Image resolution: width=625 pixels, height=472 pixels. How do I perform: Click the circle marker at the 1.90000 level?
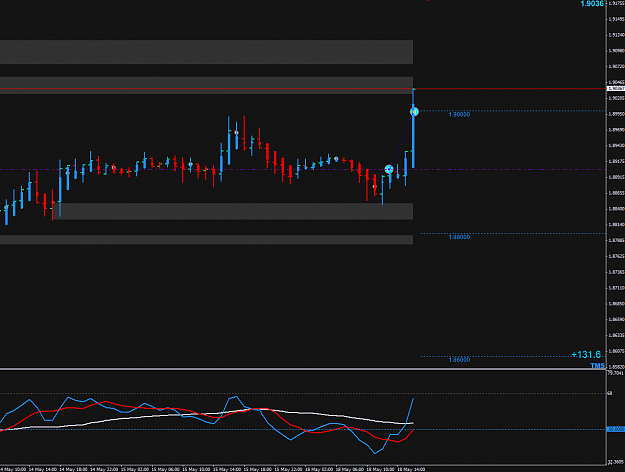tap(414, 112)
